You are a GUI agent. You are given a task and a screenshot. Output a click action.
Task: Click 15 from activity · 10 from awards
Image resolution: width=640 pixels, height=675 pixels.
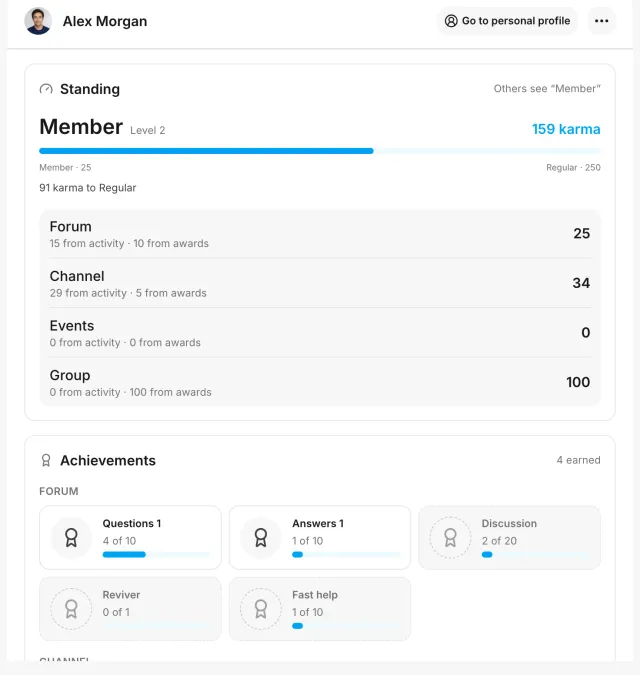[129, 243]
